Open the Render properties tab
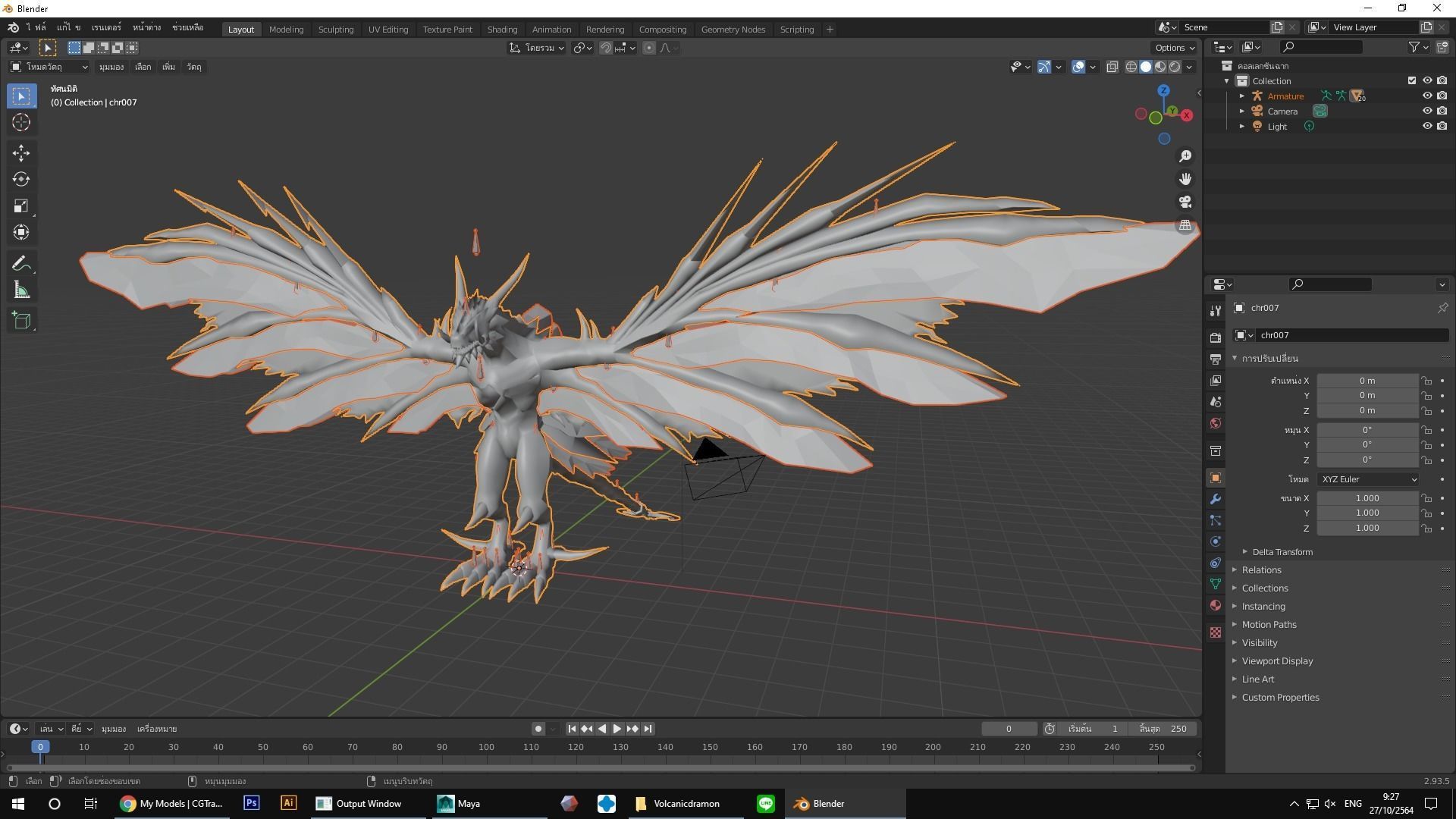 point(1216,337)
